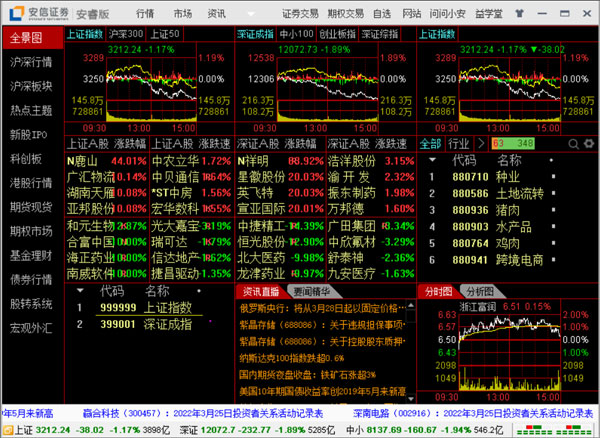The width and height of the screenshot is (600, 438).
Task: Select 期权市场 in the sidebar
Action: (31, 231)
